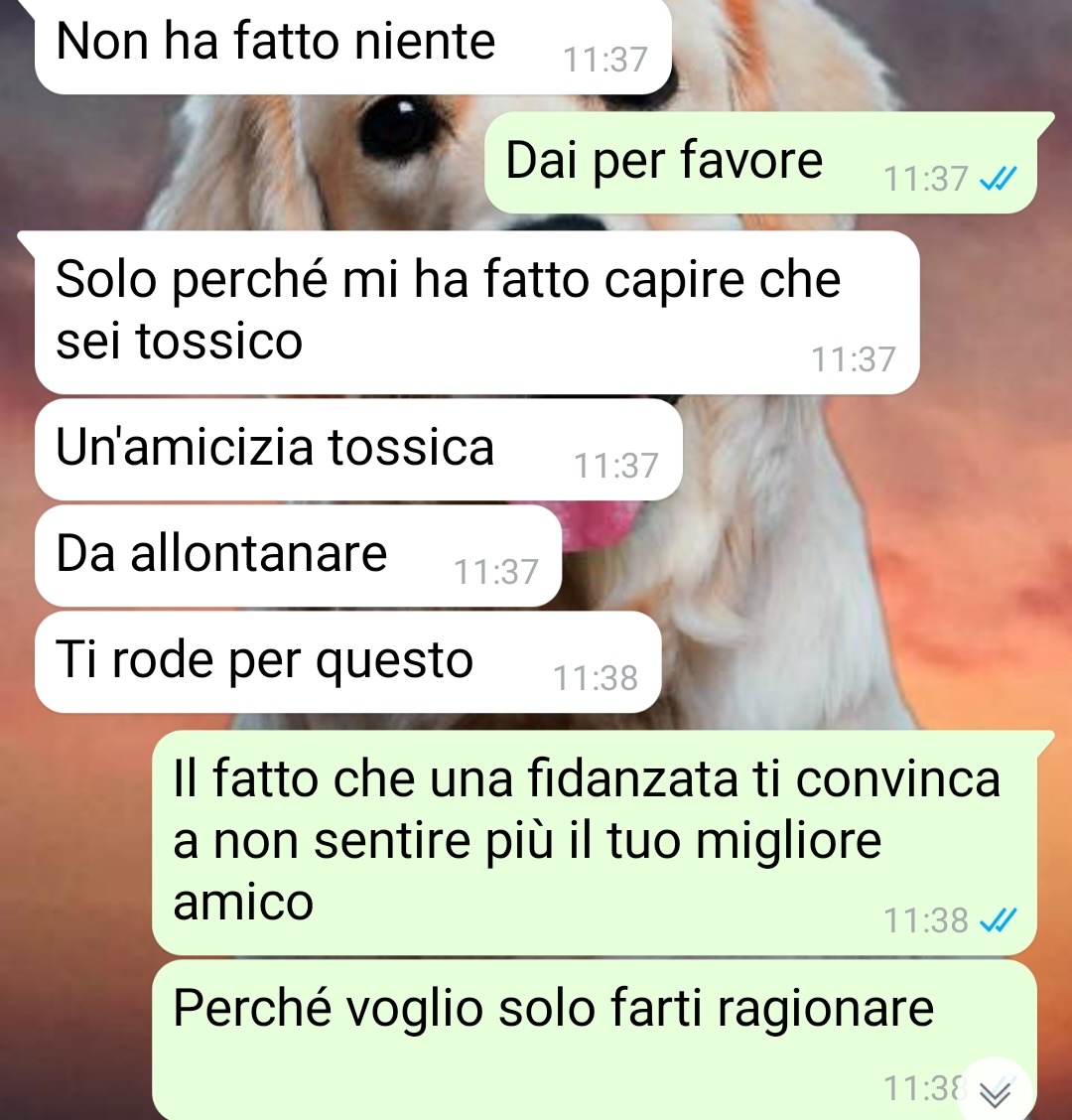This screenshot has width=1072, height=1120.
Task: Tap the 'Da allontanare' message bubble
Action: point(298,555)
